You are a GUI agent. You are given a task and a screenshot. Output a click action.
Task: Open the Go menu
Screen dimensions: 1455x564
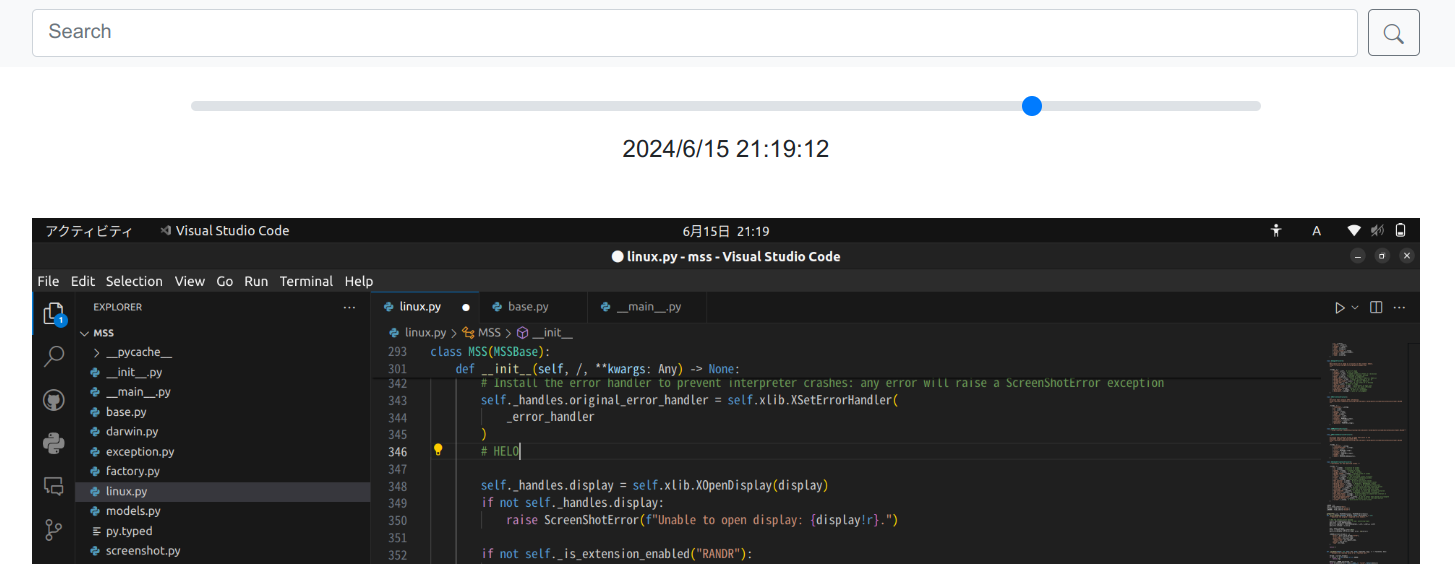(x=225, y=281)
